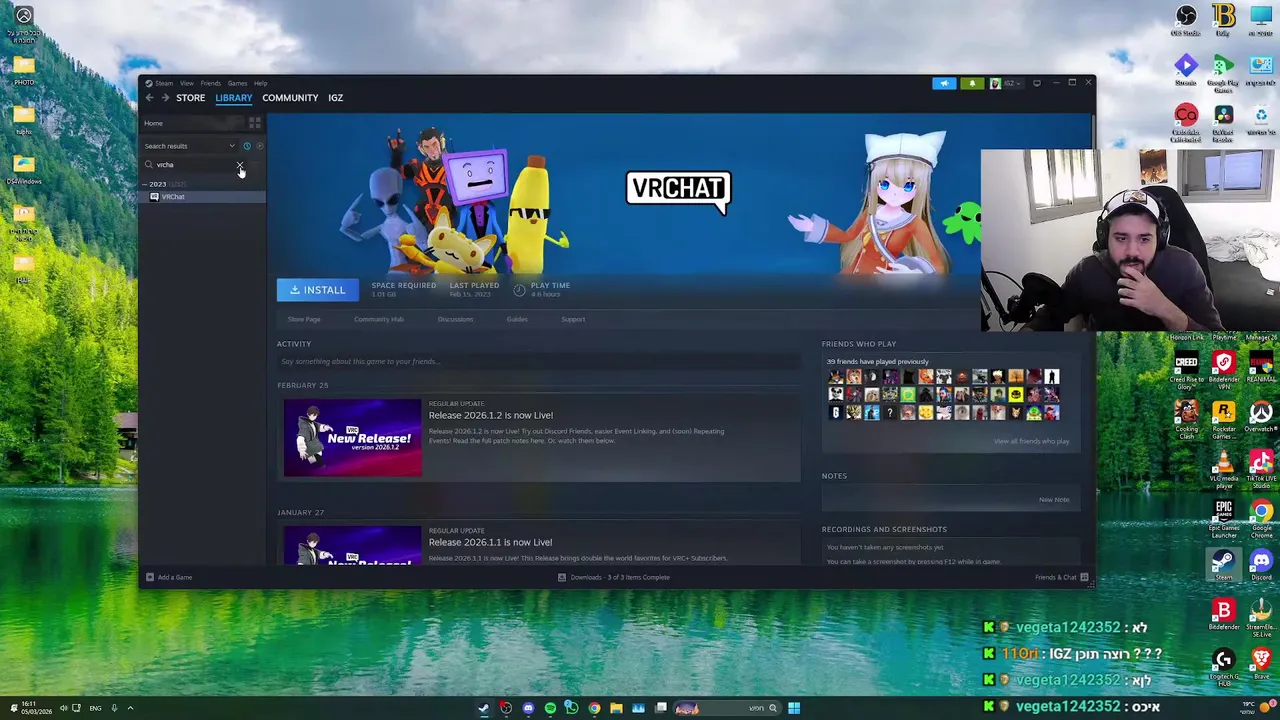This screenshot has width=1280, height=720.
Task: Open OBS Studio desktop shortcut
Action: click(x=1186, y=21)
